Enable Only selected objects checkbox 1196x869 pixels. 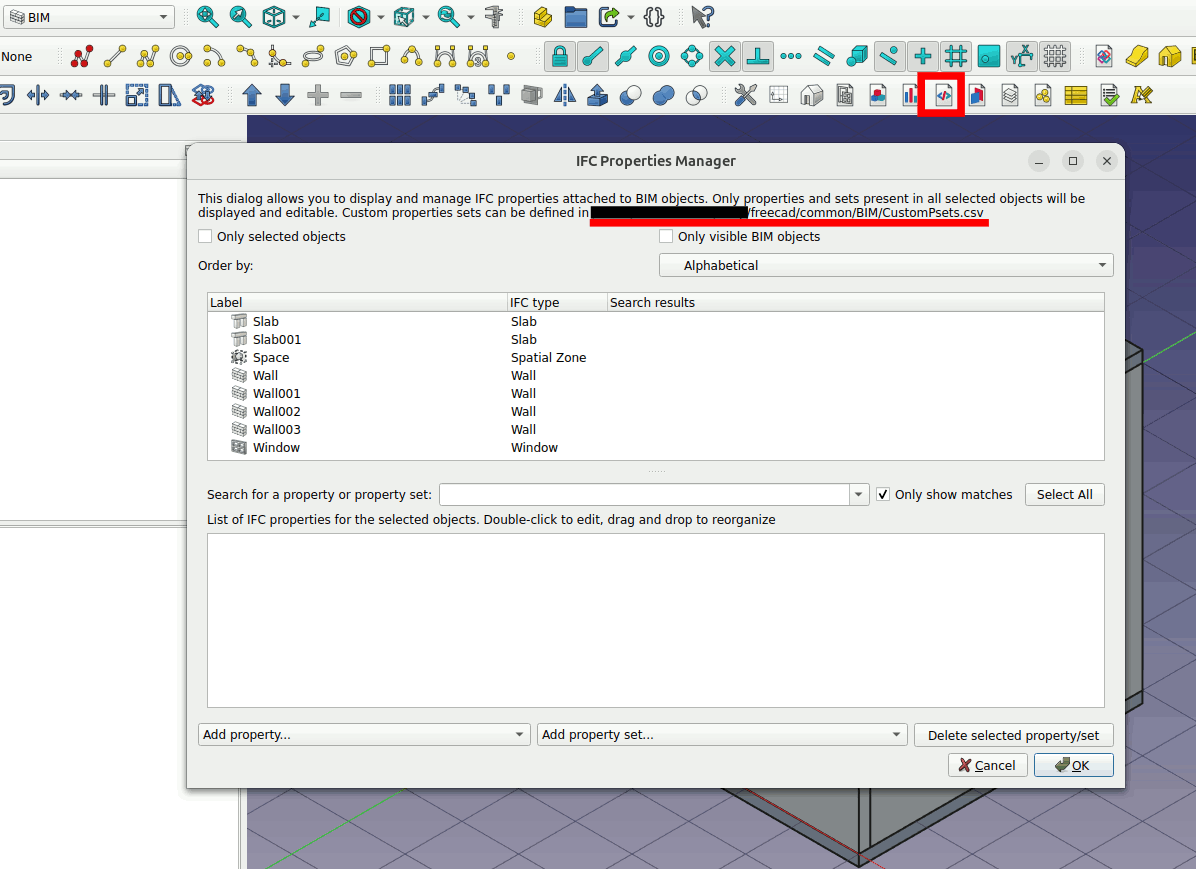pyautogui.click(x=206, y=237)
